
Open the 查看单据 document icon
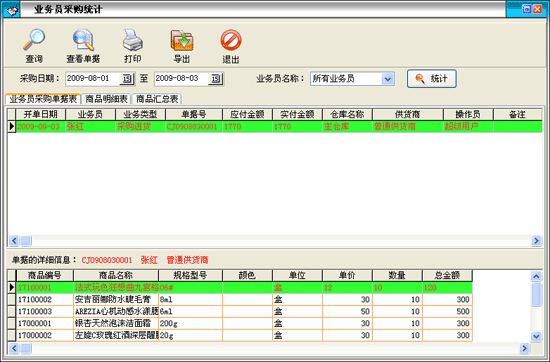[x=83, y=40]
